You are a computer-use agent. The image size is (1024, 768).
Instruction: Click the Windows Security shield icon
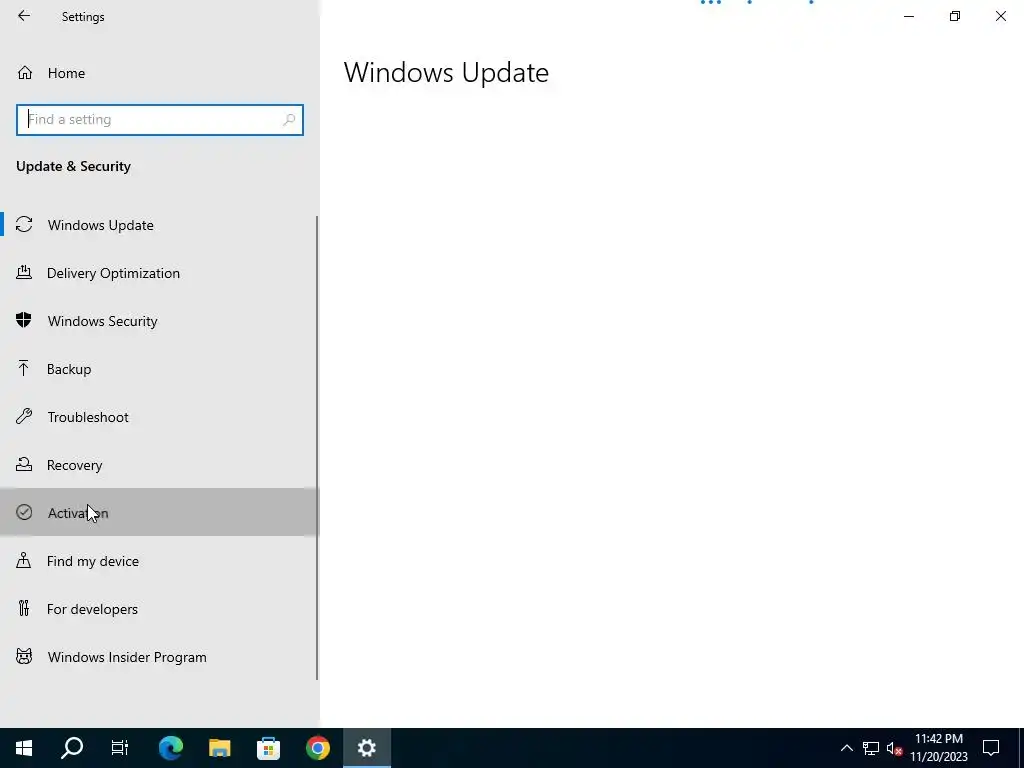tap(24, 320)
